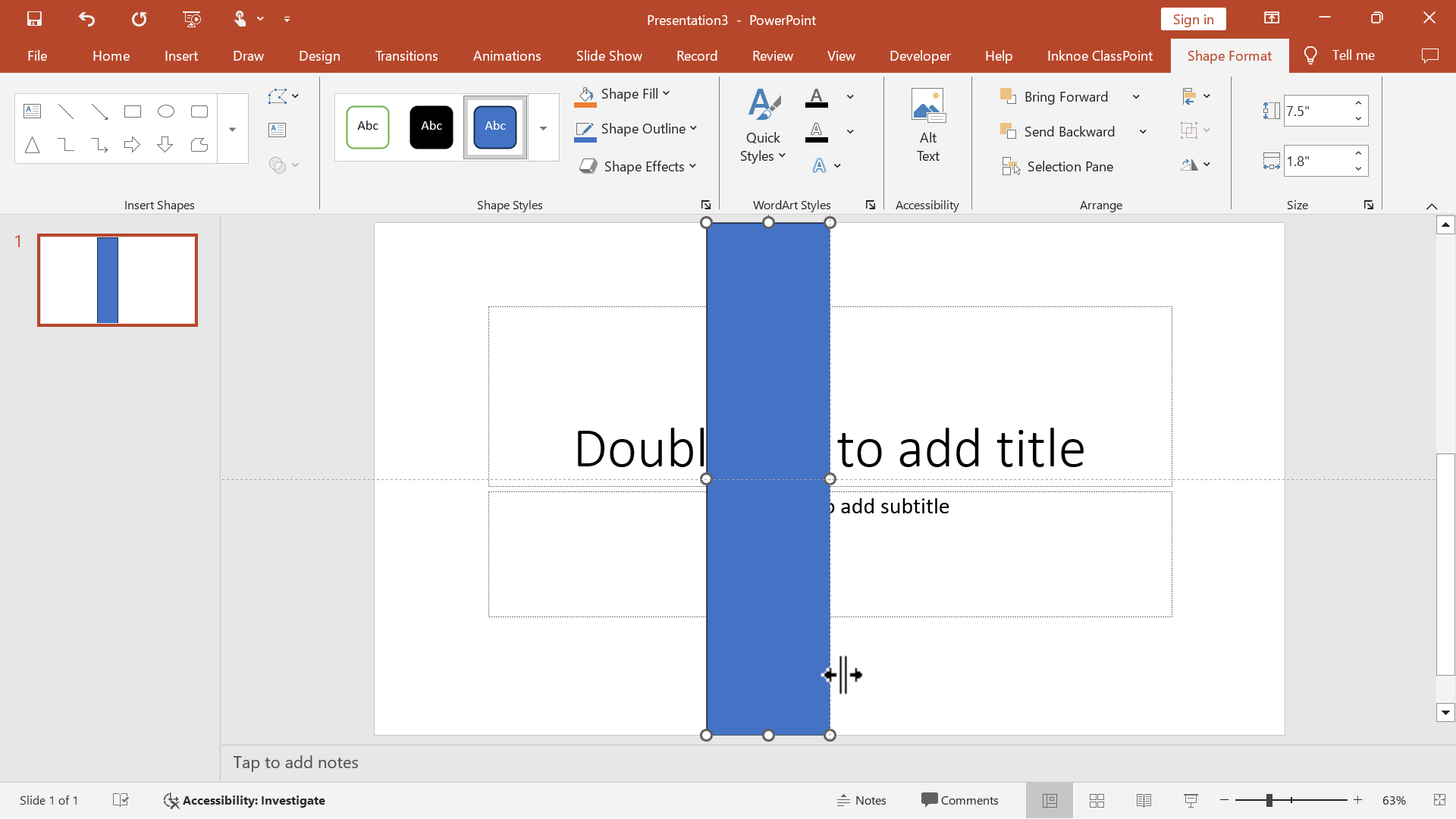This screenshot has height=819, width=1456.
Task: Select the Shape Format tab
Action: (1229, 55)
